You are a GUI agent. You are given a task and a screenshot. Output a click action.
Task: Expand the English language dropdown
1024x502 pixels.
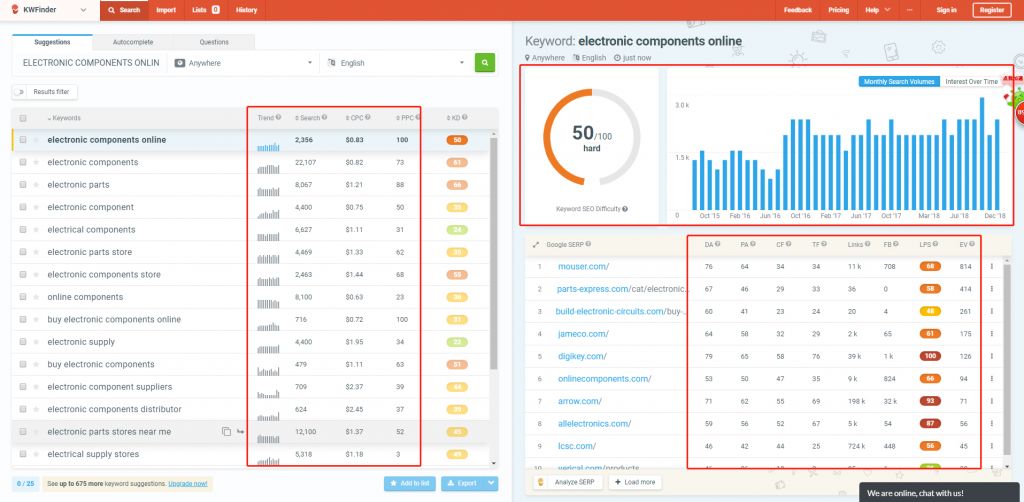(x=395, y=63)
